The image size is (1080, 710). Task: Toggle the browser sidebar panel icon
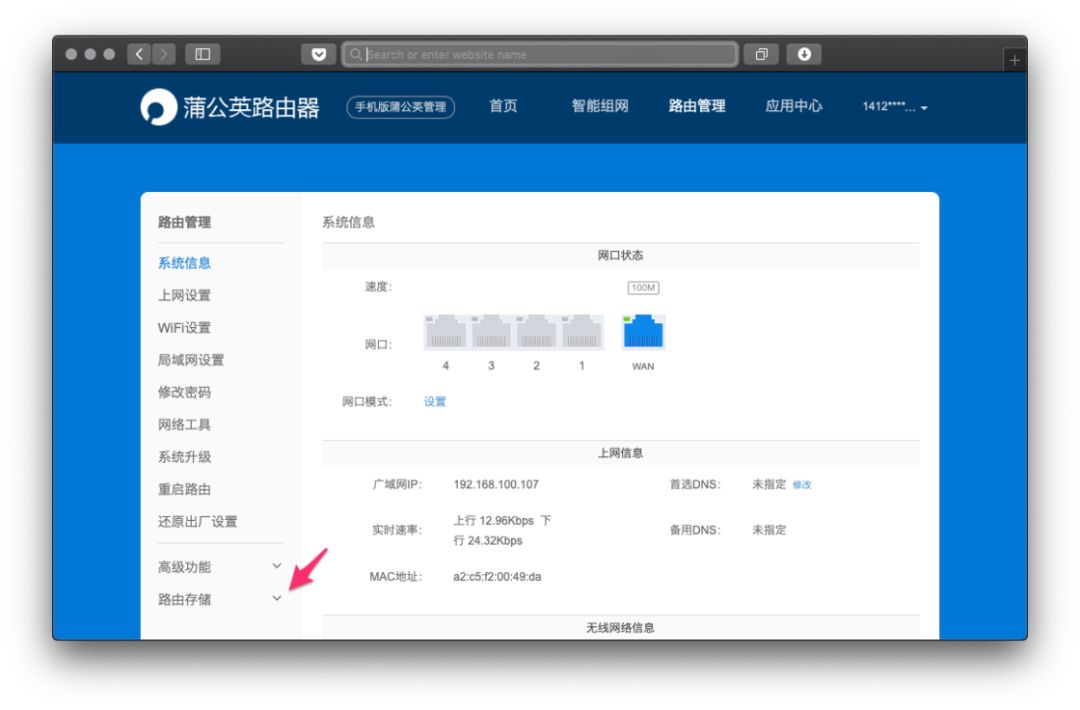[x=202, y=54]
